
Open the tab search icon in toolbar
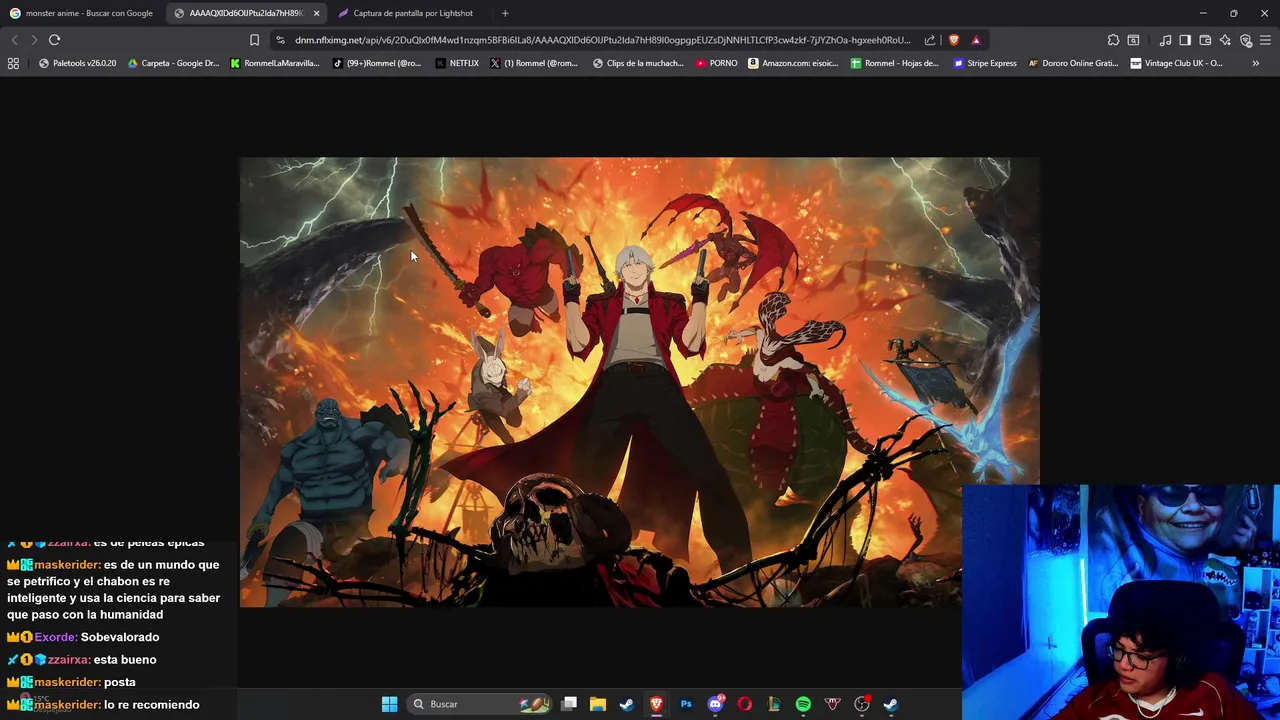[1133, 40]
